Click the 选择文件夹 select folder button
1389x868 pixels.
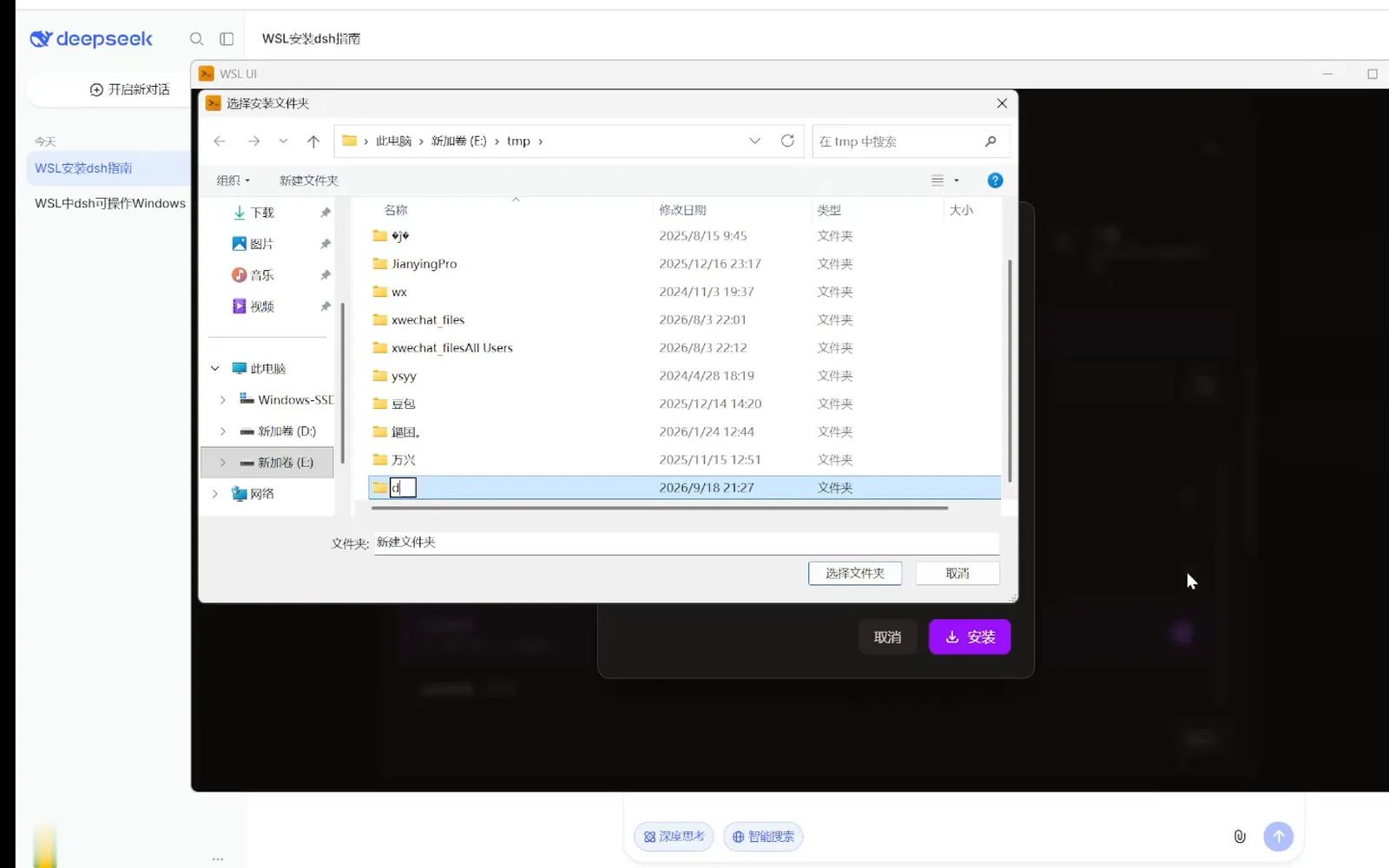click(x=855, y=573)
